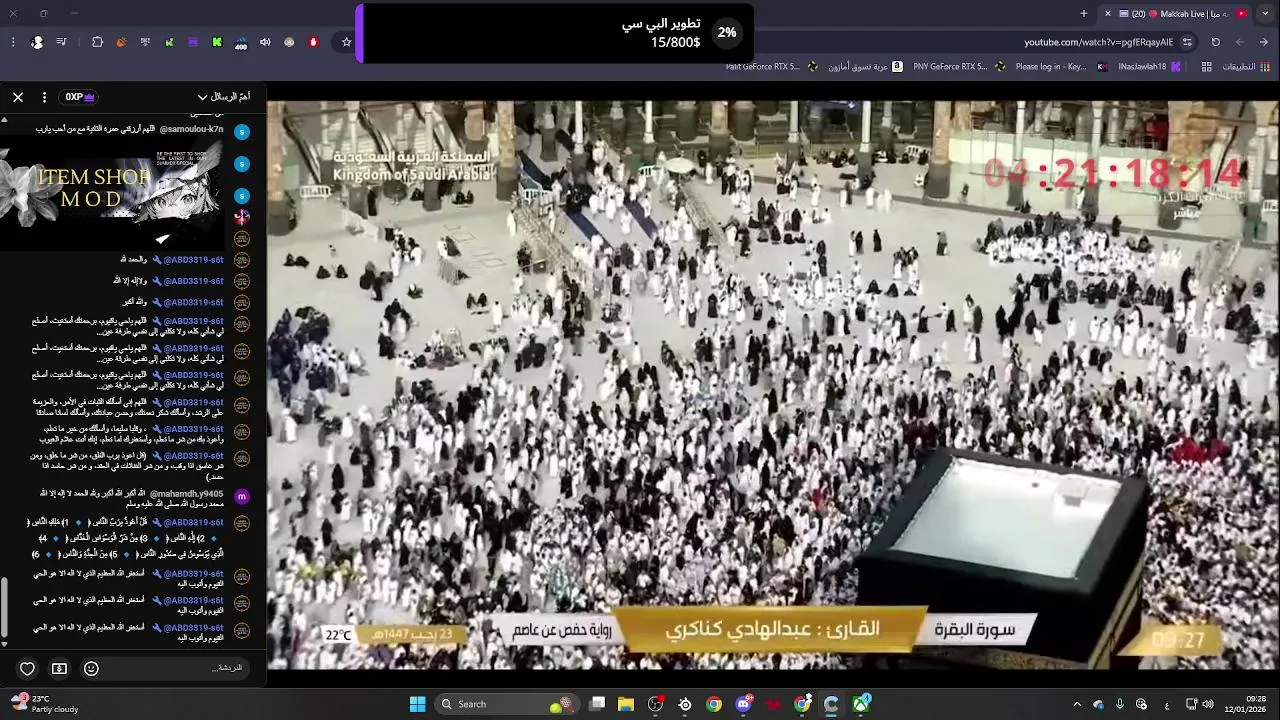
Task: Click the heart reaction icon in chat
Action: [x=28, y=668]
